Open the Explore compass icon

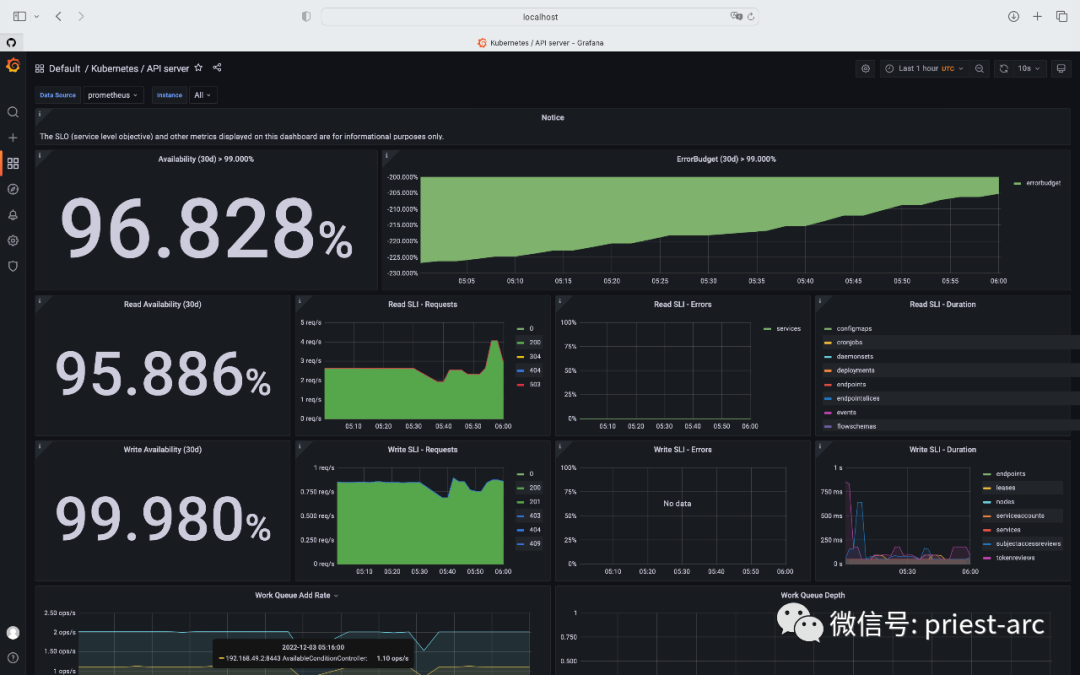pyautogui.click(x=12, y=189)
